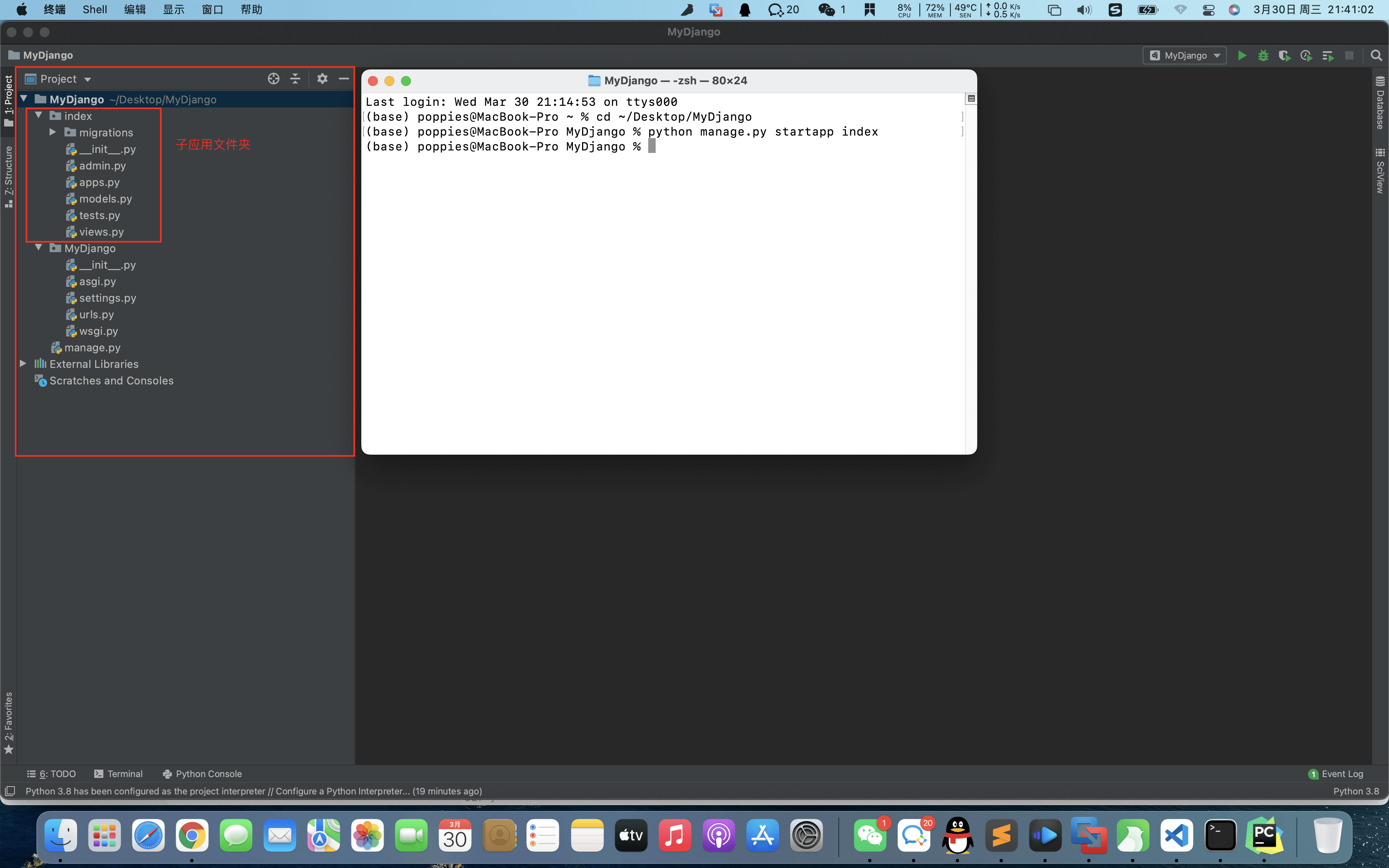Expand External Libraries node

tap(23, 364)
